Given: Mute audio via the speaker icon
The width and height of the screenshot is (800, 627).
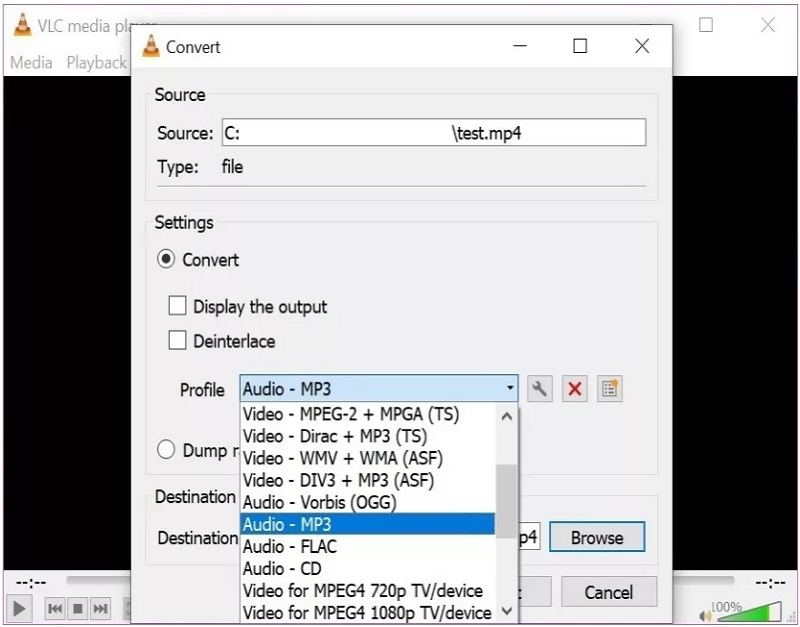Looking at the screenshot, I should [705, 615].
